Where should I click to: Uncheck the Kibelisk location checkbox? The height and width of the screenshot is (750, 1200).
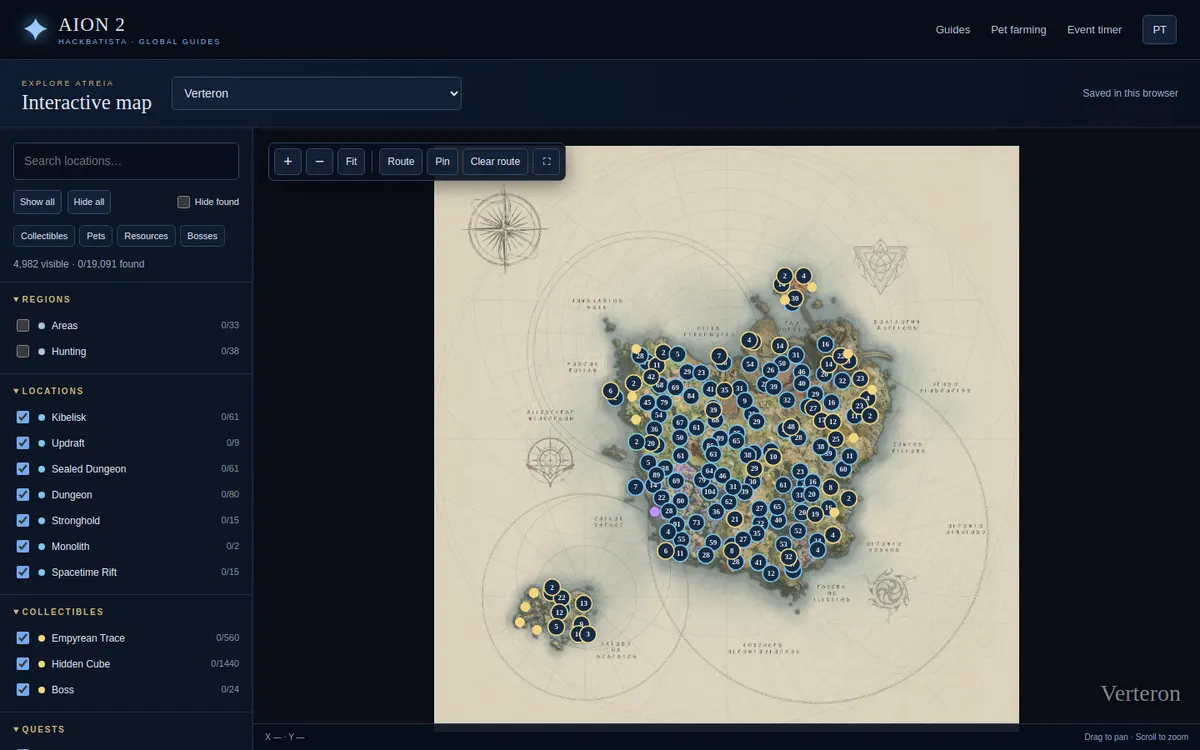23,417
